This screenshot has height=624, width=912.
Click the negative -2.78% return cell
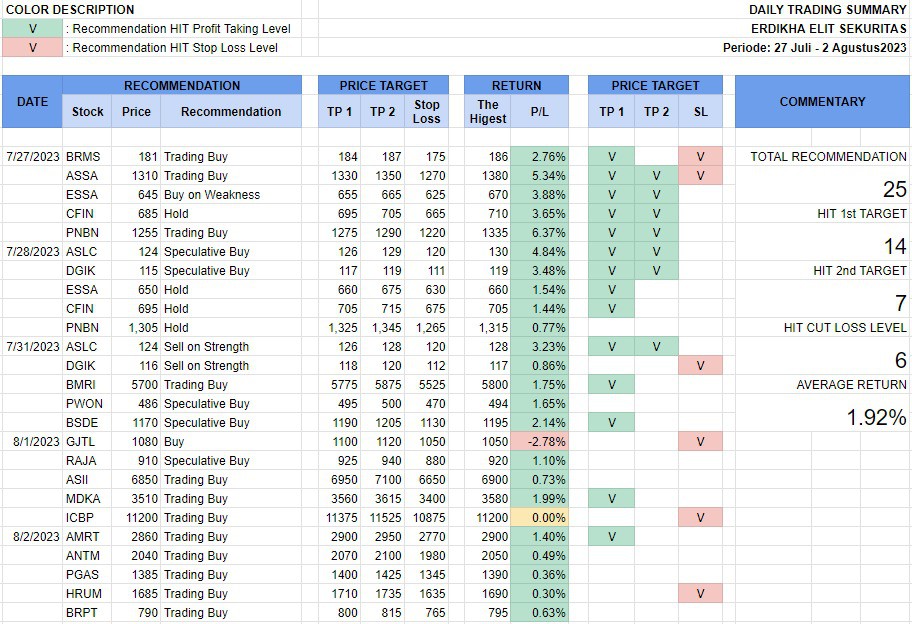539,442
